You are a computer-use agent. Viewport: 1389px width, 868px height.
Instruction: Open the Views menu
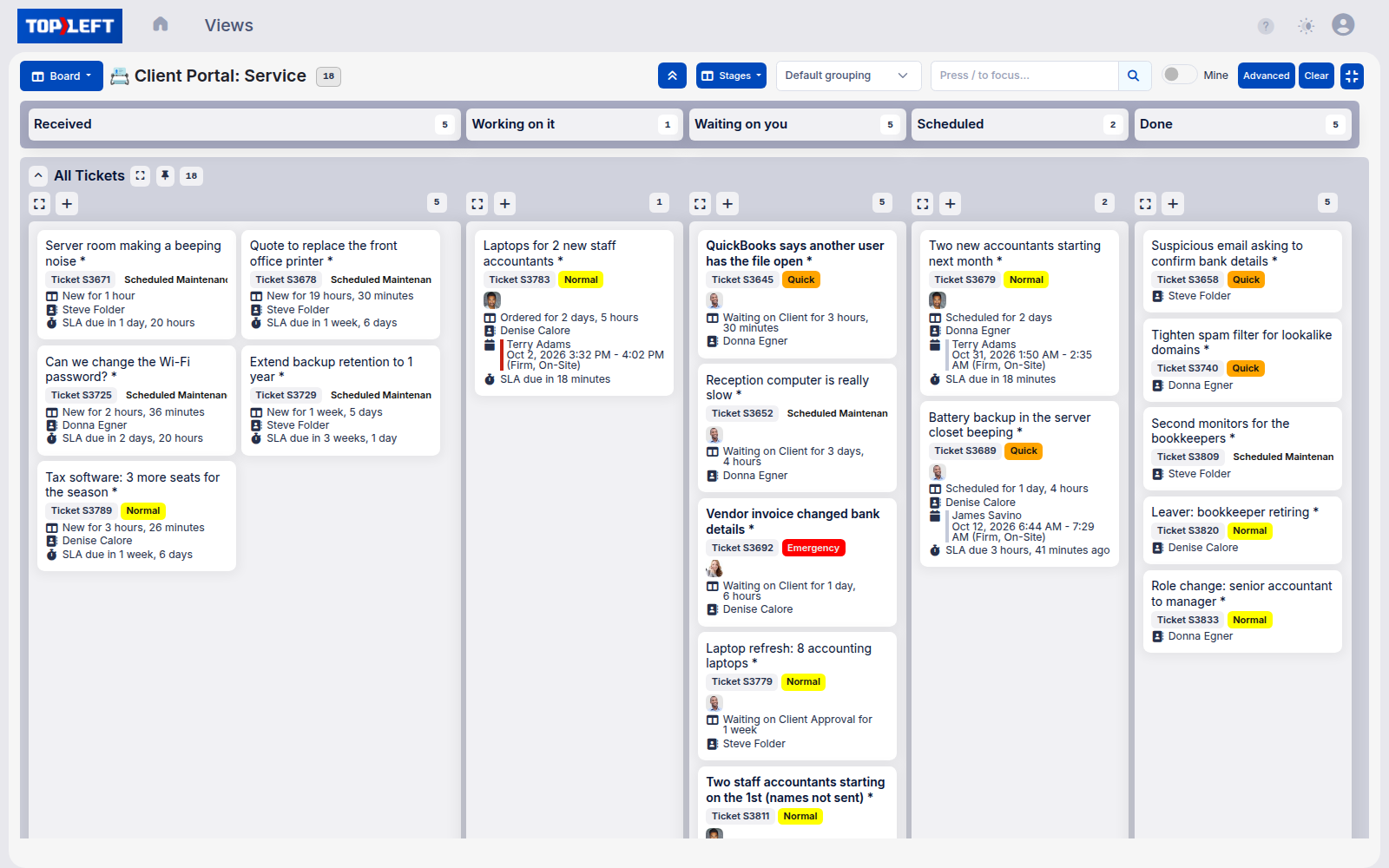(x=229, y=25)
